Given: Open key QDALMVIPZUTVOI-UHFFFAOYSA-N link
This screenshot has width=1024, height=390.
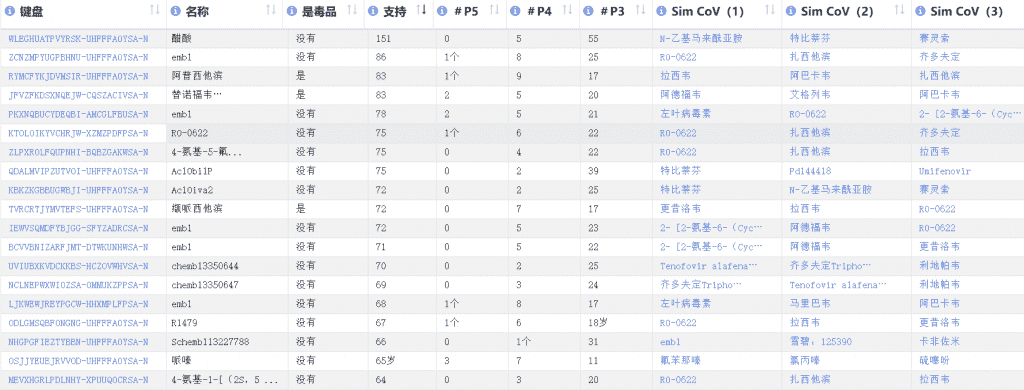Looking at the screenshot, I should pos(78,171).
